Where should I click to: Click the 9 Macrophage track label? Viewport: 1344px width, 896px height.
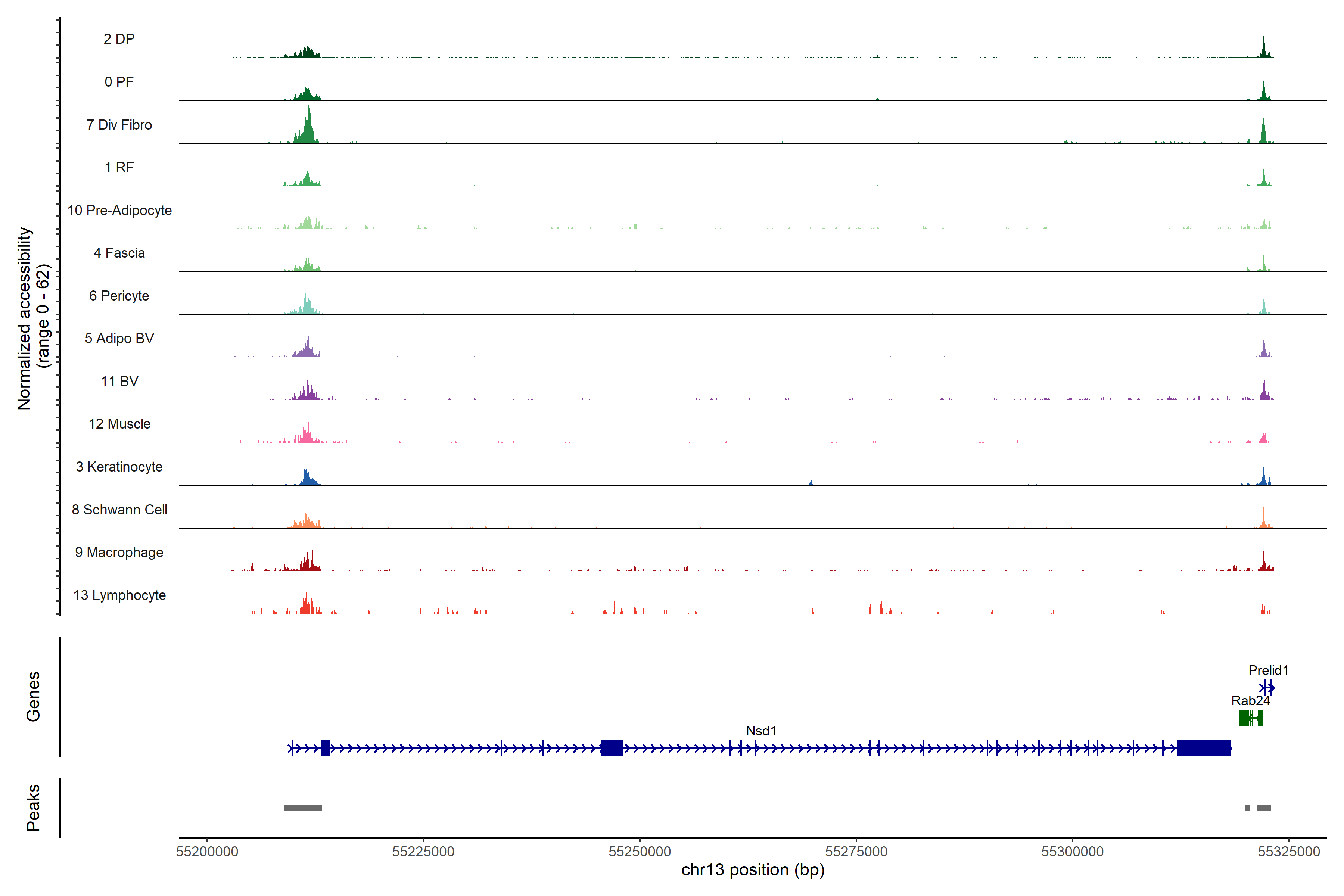tap(119, 552)
